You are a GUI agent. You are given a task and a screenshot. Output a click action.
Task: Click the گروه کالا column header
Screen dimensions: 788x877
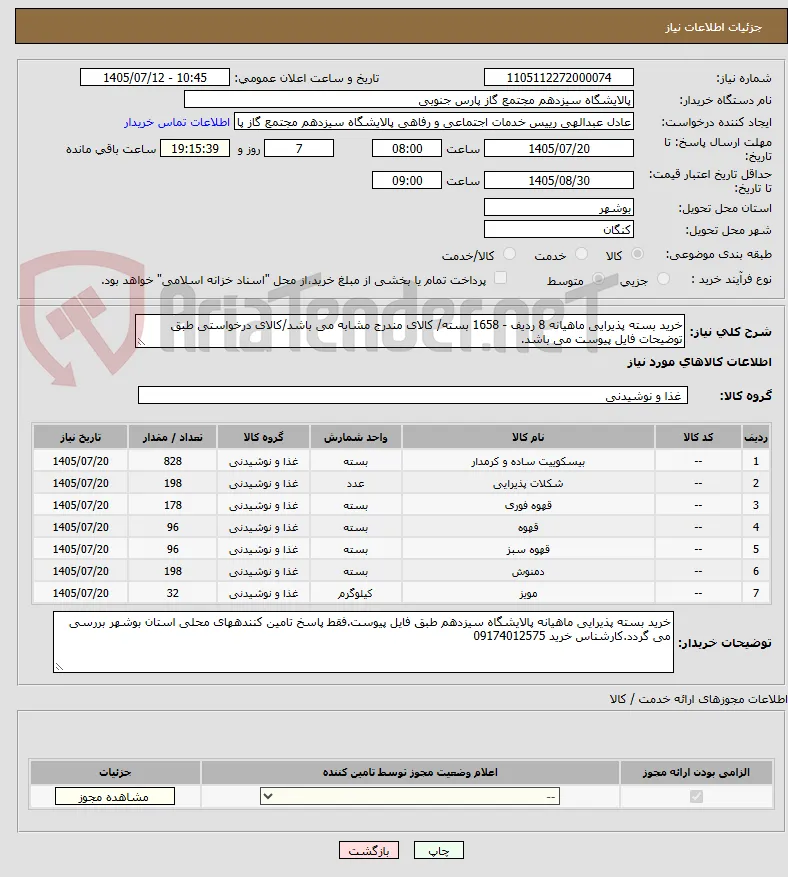pyautogui.click(x=263, y=437)
